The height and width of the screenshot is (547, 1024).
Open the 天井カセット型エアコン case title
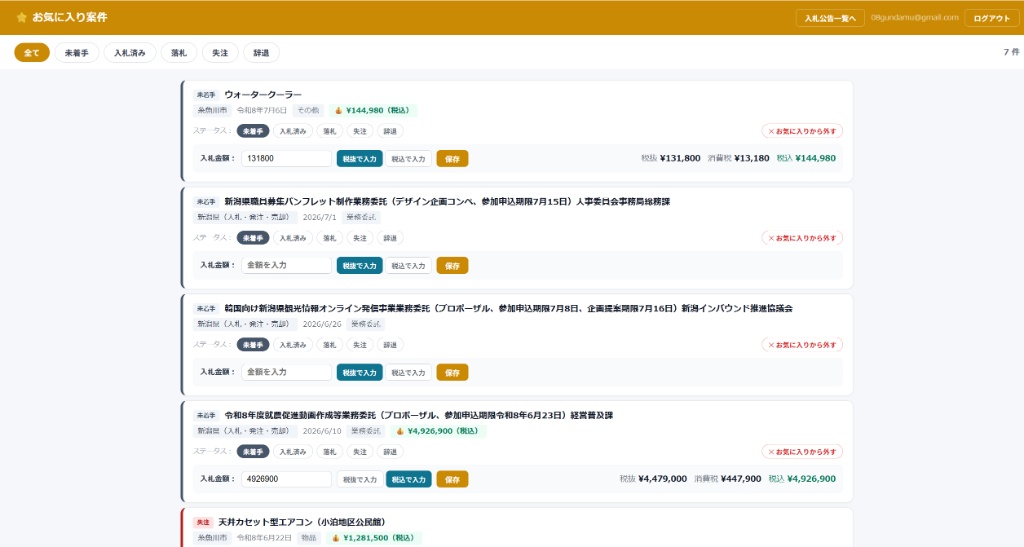point(302,523)
